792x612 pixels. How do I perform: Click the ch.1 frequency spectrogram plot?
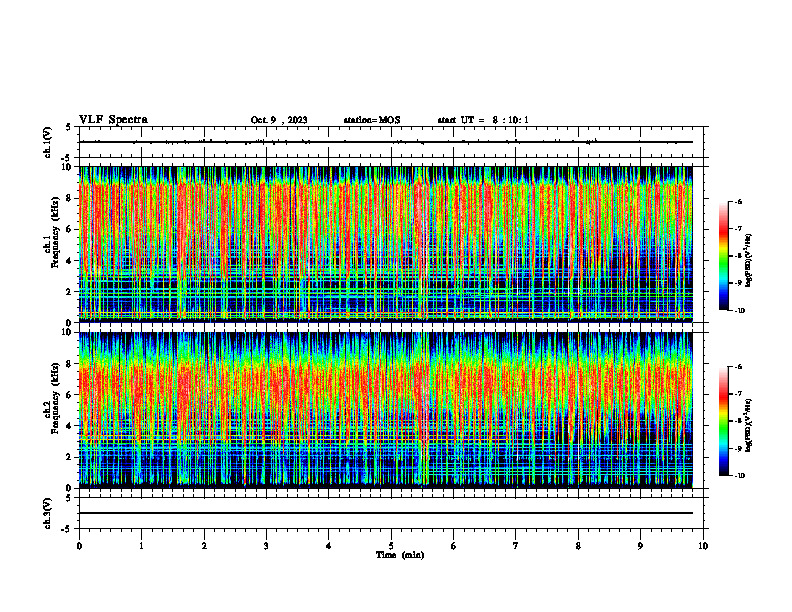point(386,244)
